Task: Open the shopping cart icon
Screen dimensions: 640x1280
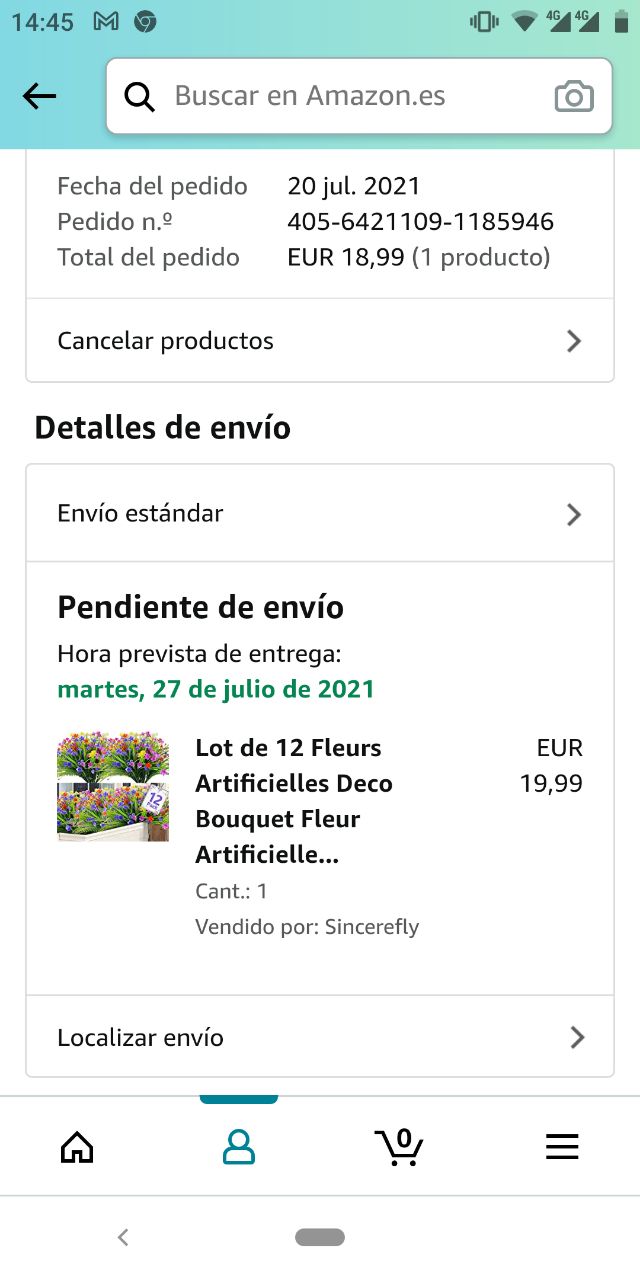Action: pos(399,1147)
